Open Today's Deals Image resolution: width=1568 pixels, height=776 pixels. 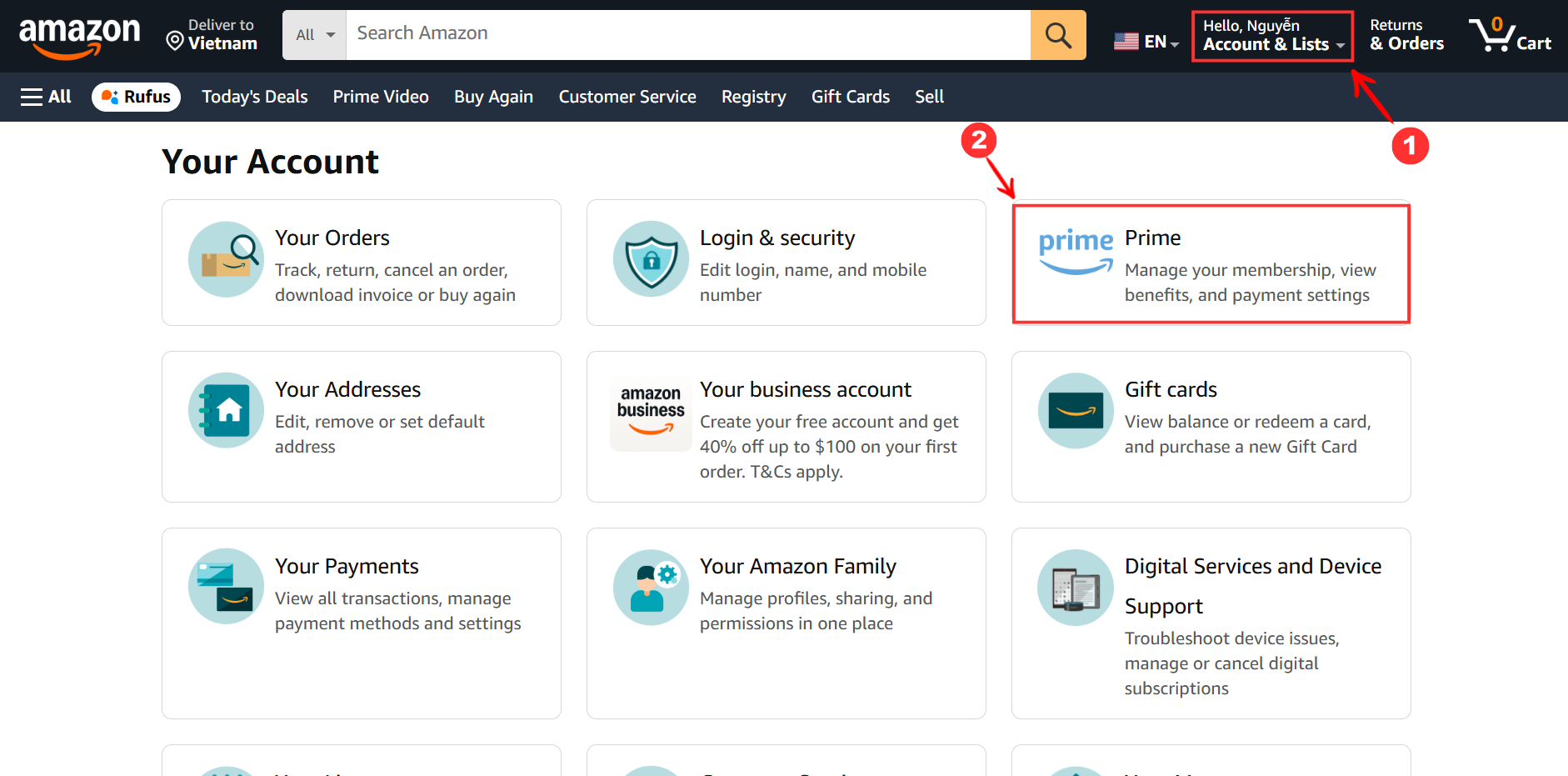click(x=255, y=97)
